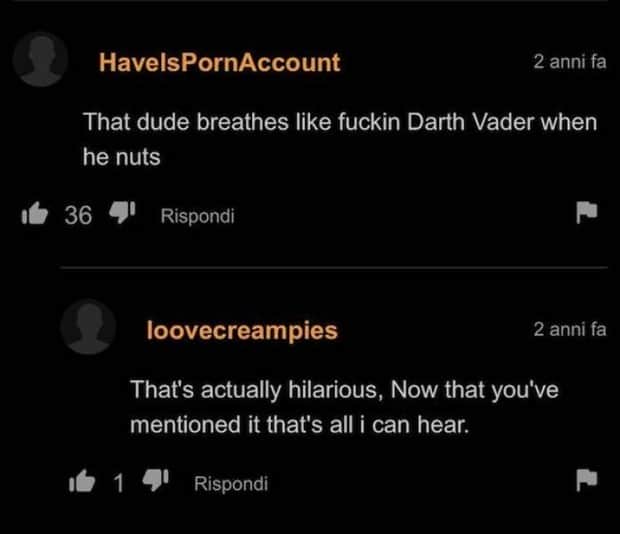Dislike the top comment with thumbs down
Image resolution: width=620 pixels, height=534 pixels.
click(123, 212)
